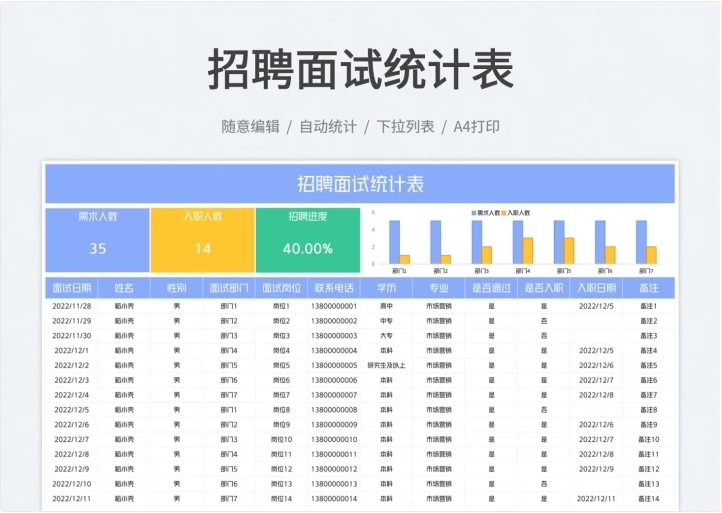722x513 pixels.
Task: Select the 联系电话 column header
Action: [x=334, y=288]
